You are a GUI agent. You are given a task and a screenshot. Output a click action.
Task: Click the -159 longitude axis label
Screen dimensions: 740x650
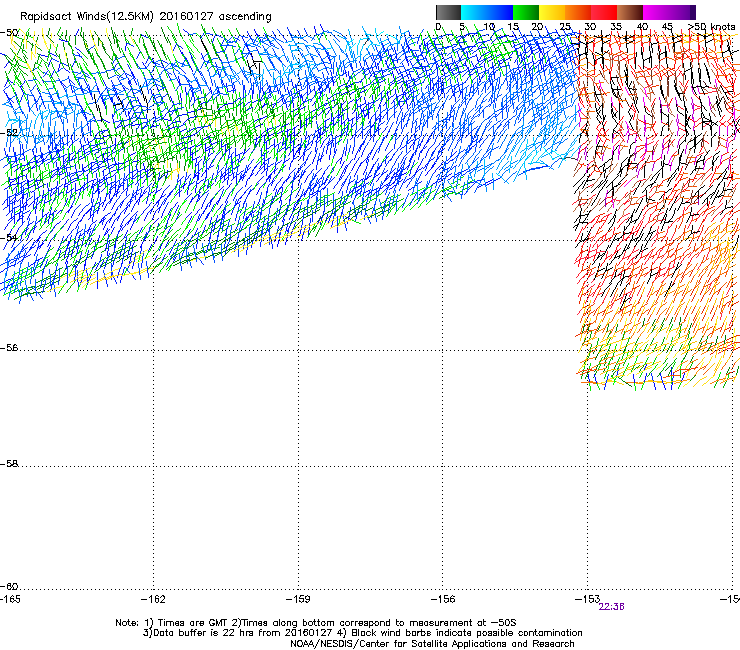[x=298, y=599]
